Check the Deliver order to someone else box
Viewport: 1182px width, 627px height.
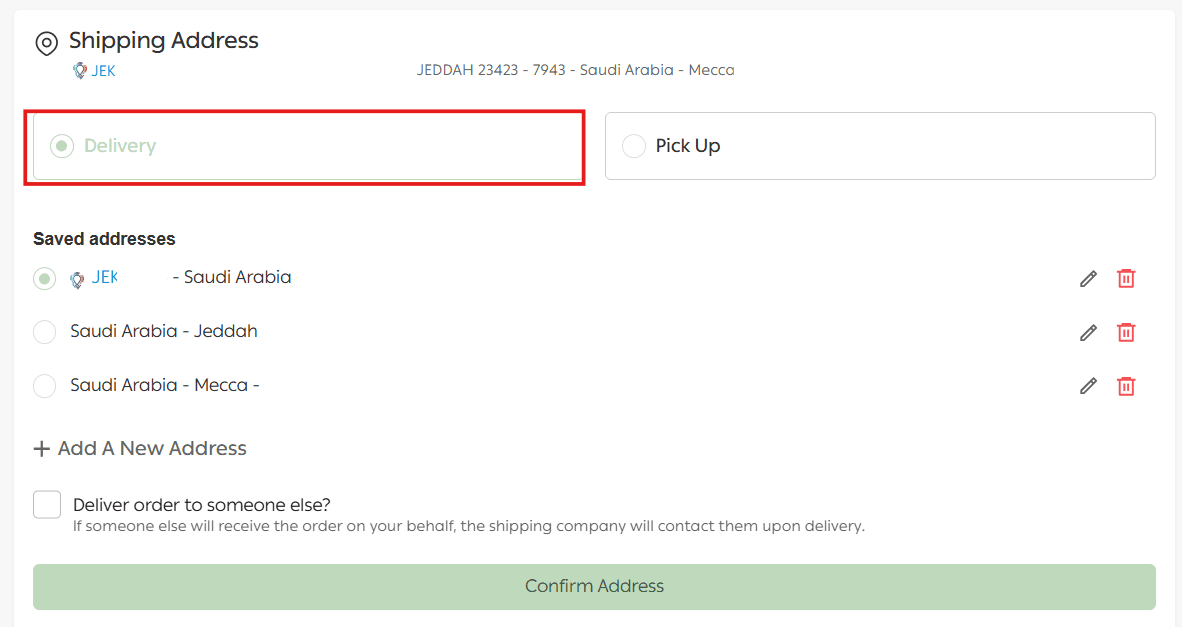47,505
